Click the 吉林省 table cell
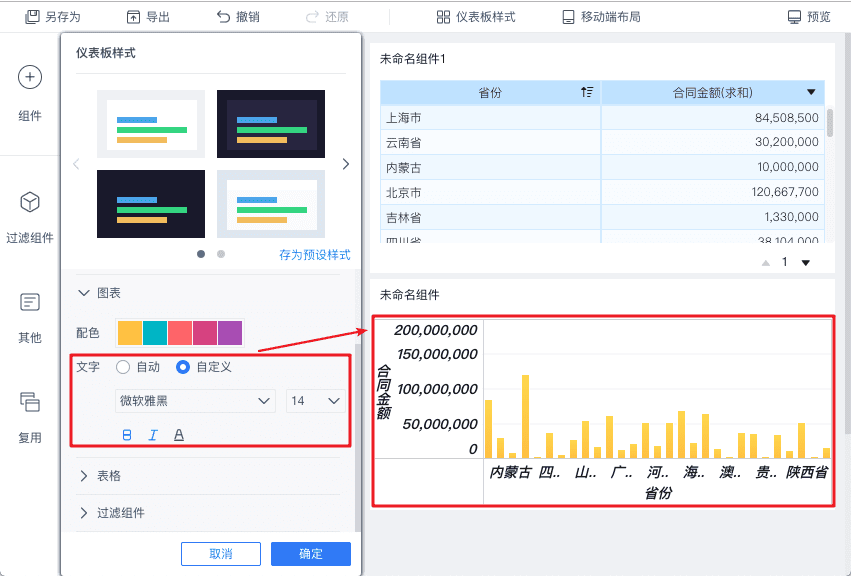The width and height of the screenshot is (851, 576). (x=491, y=217)
